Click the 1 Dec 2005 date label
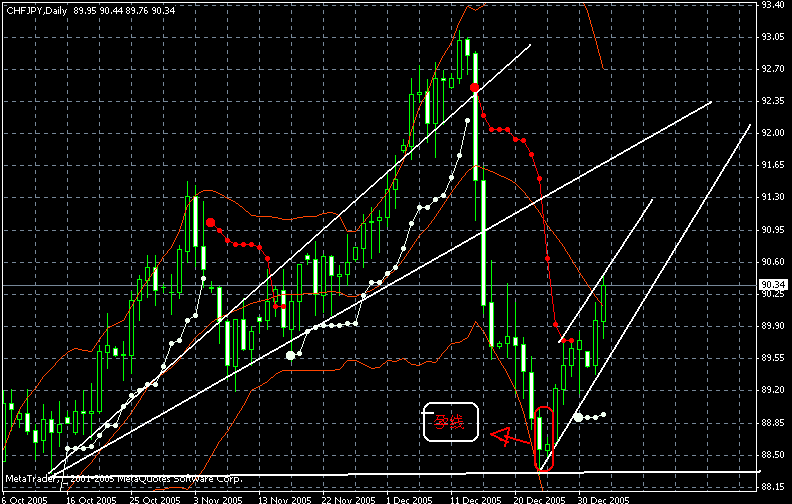 pyautogui.click(x=409, y=499)
